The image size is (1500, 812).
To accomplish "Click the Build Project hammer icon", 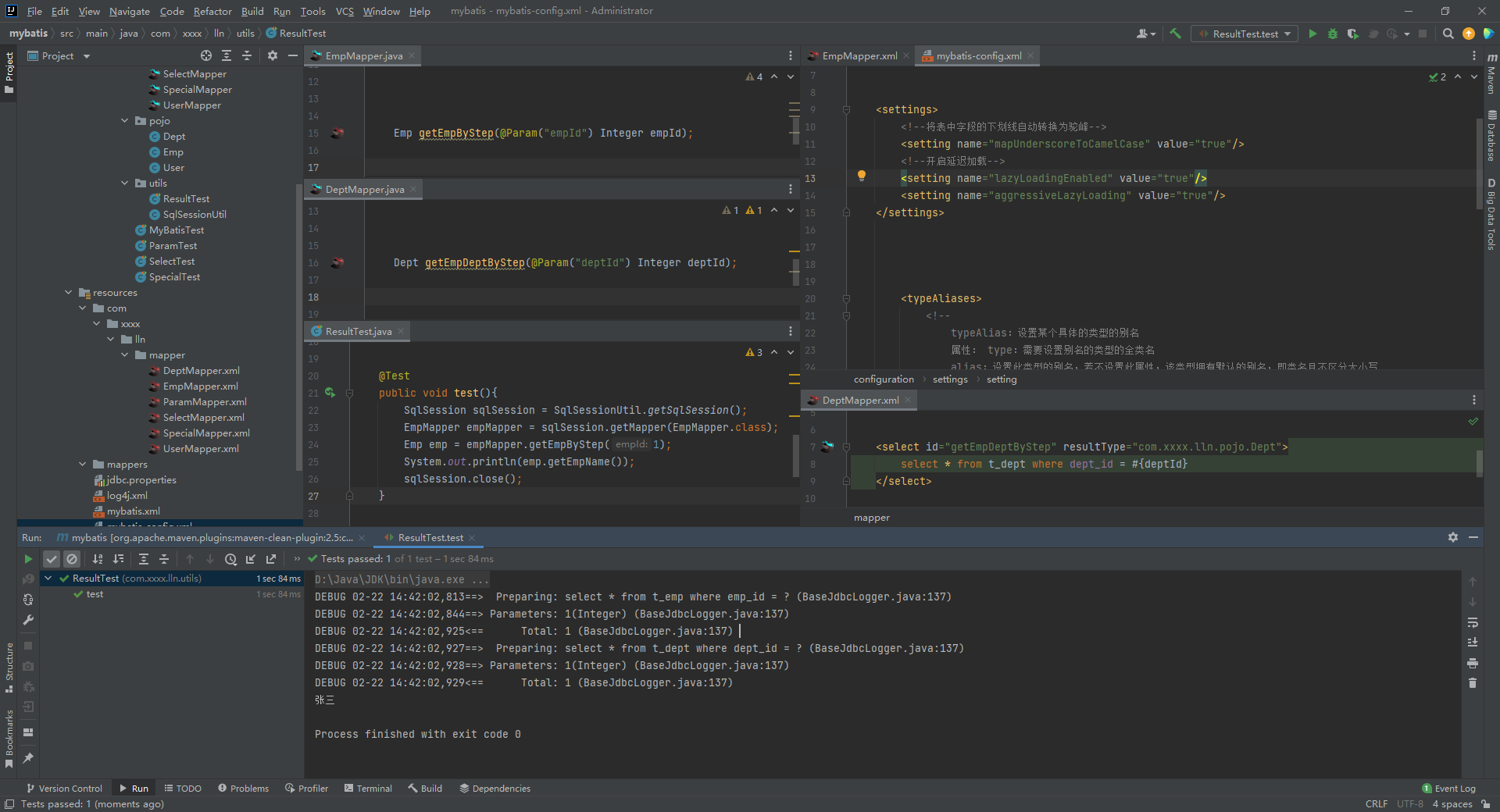I will 1175,34.
